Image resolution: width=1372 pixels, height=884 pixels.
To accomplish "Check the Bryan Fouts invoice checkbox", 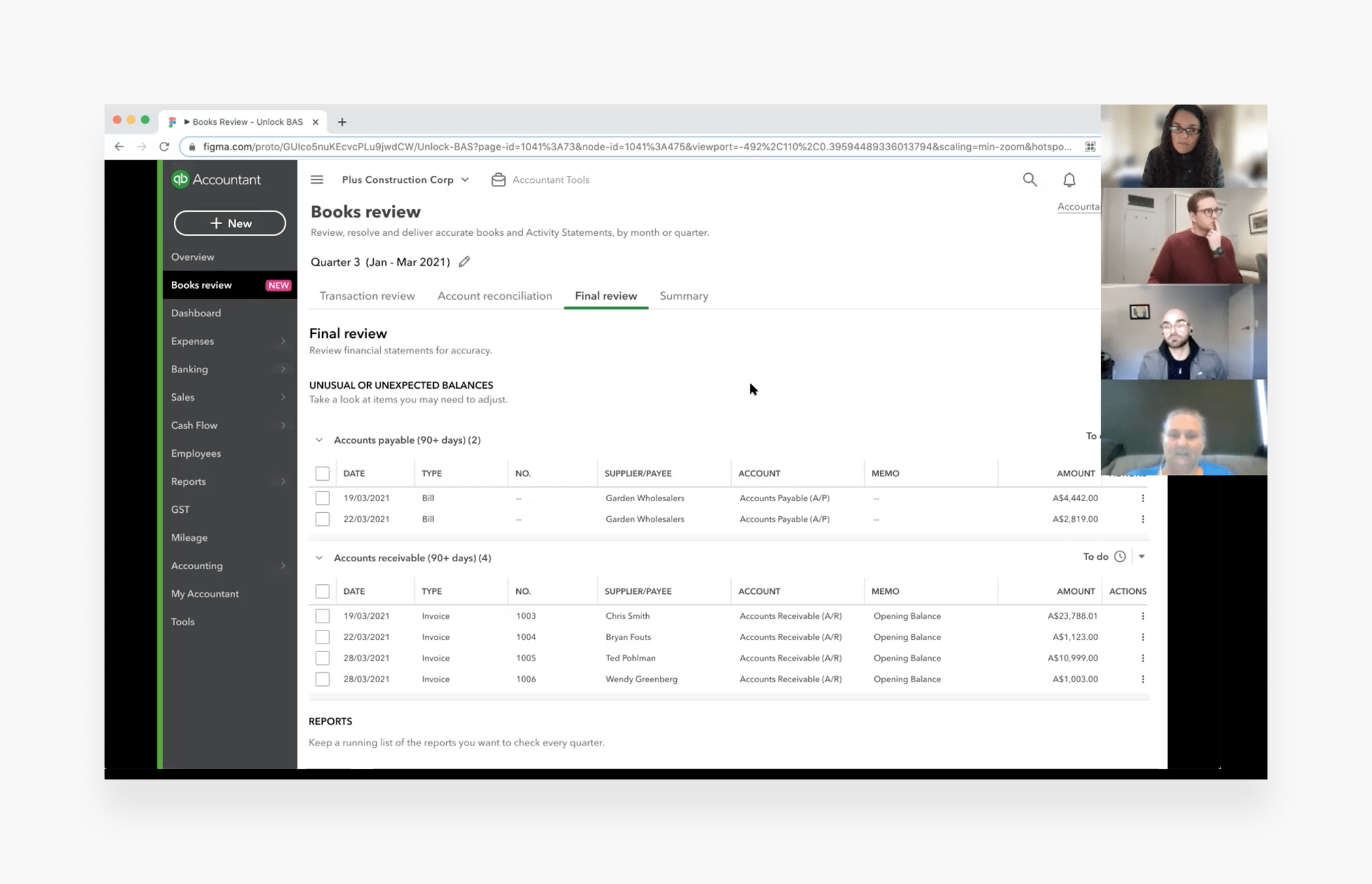I will tap(322, 637).
